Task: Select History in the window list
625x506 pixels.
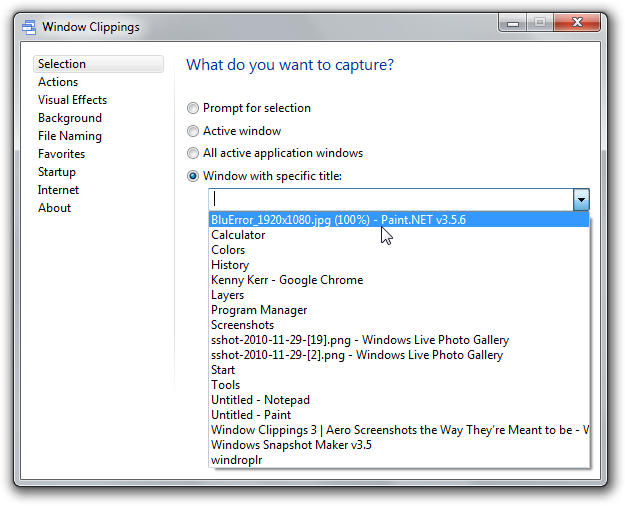Action: pos(399,265)
